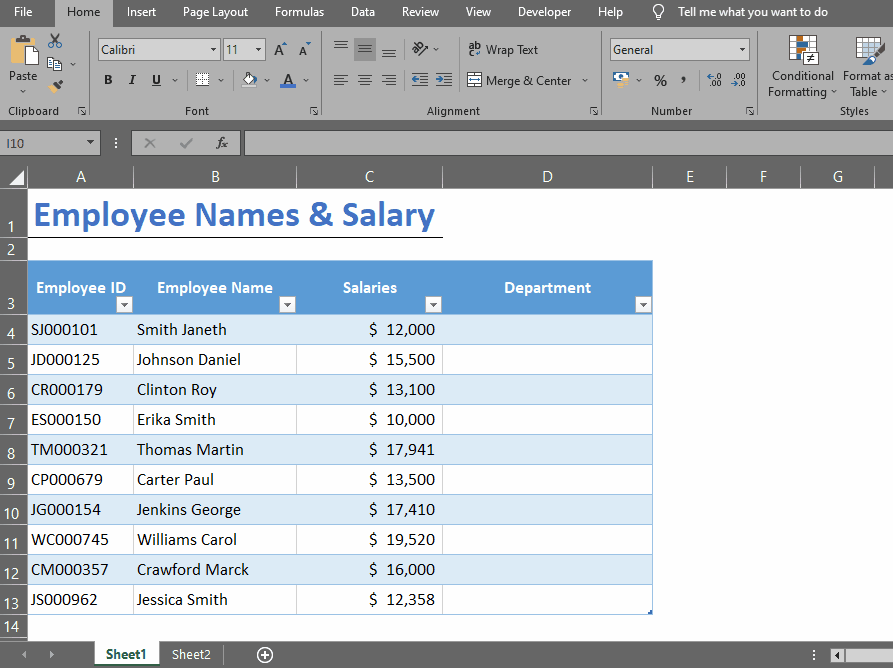Switch to the Formulas ribbon tab
The image size is (893, 668).
299,12
